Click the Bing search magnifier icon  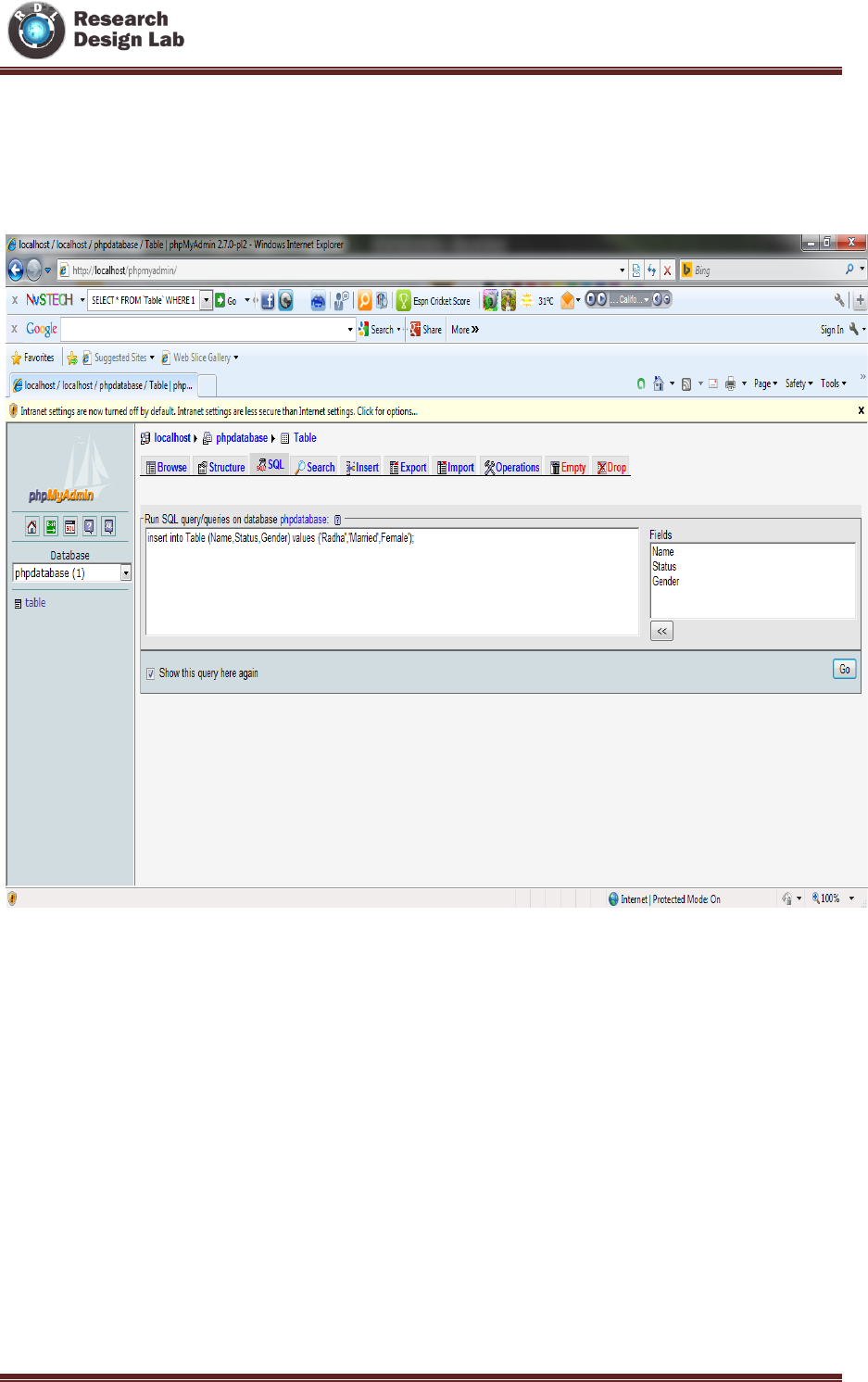pos(849,270)
